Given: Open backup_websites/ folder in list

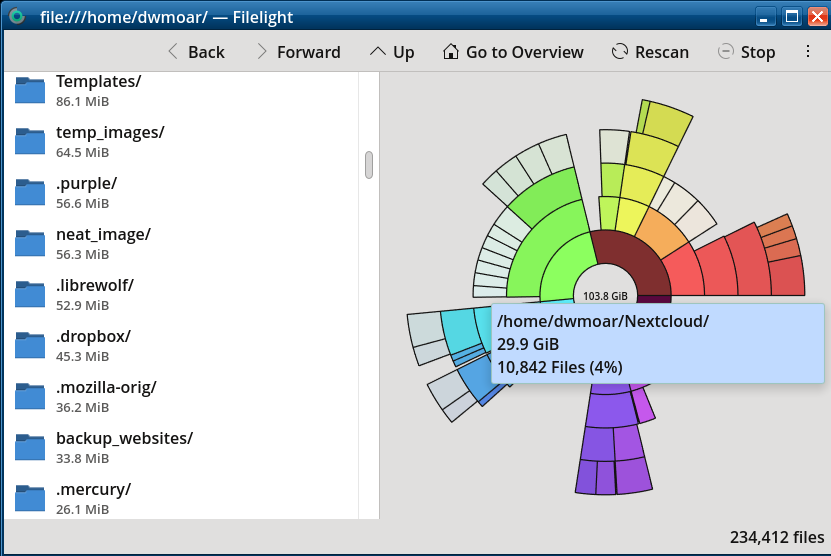Looking at the screenshot, I should (123, 439).
